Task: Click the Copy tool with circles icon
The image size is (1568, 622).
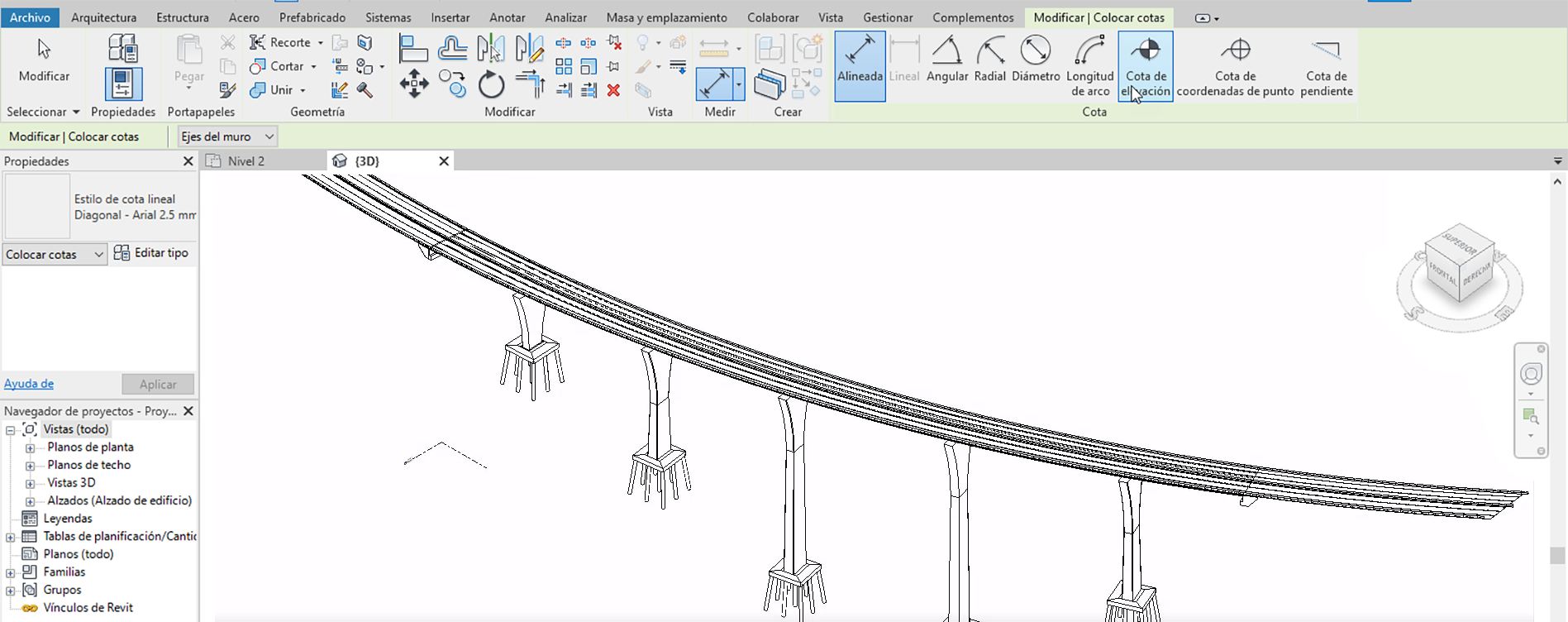Action: 452,84
